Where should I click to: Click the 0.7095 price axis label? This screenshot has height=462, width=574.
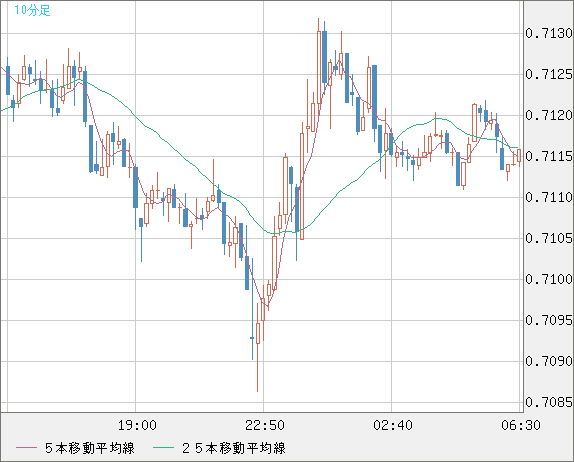pyautogui.click(x=549, y=321)
